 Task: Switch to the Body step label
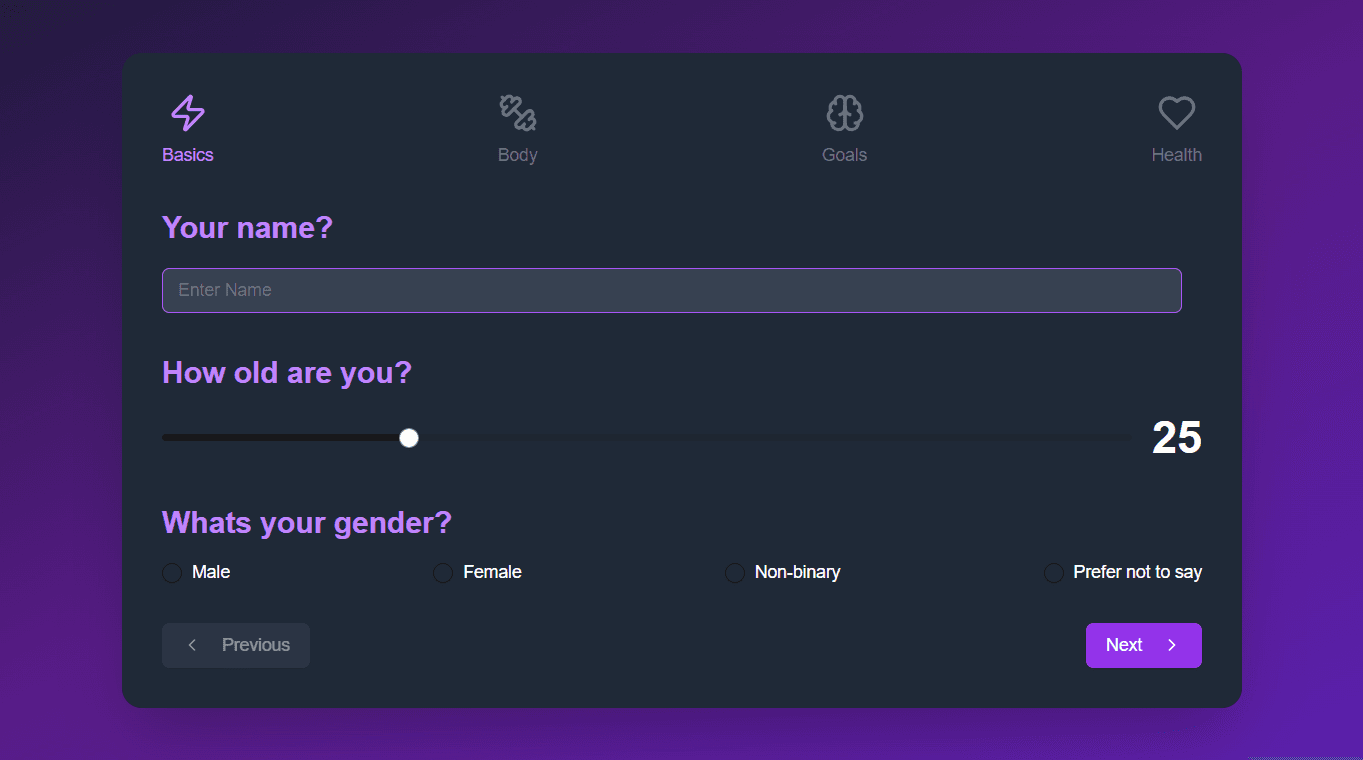[x=518, y=155]
